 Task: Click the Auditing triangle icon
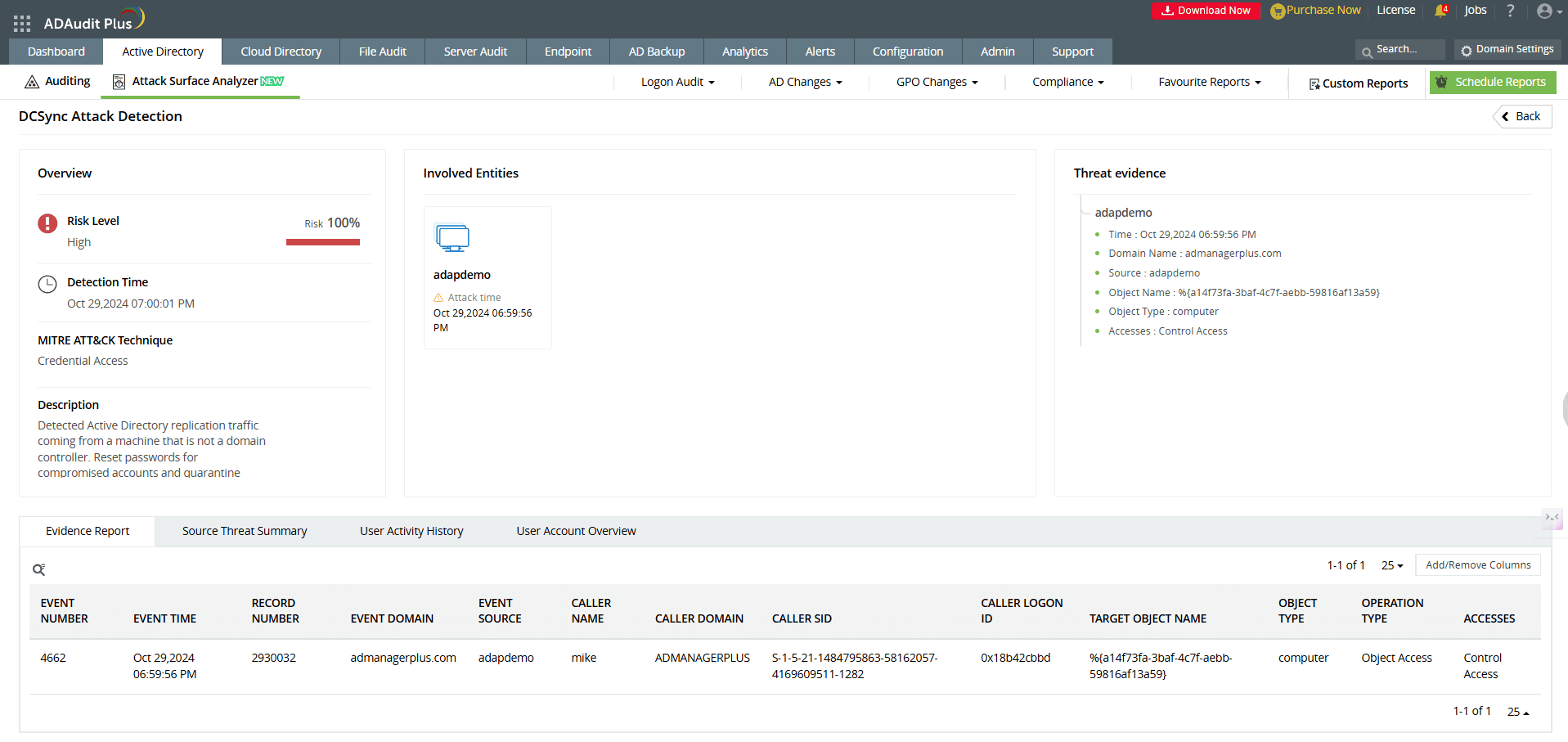pos(32,82)
